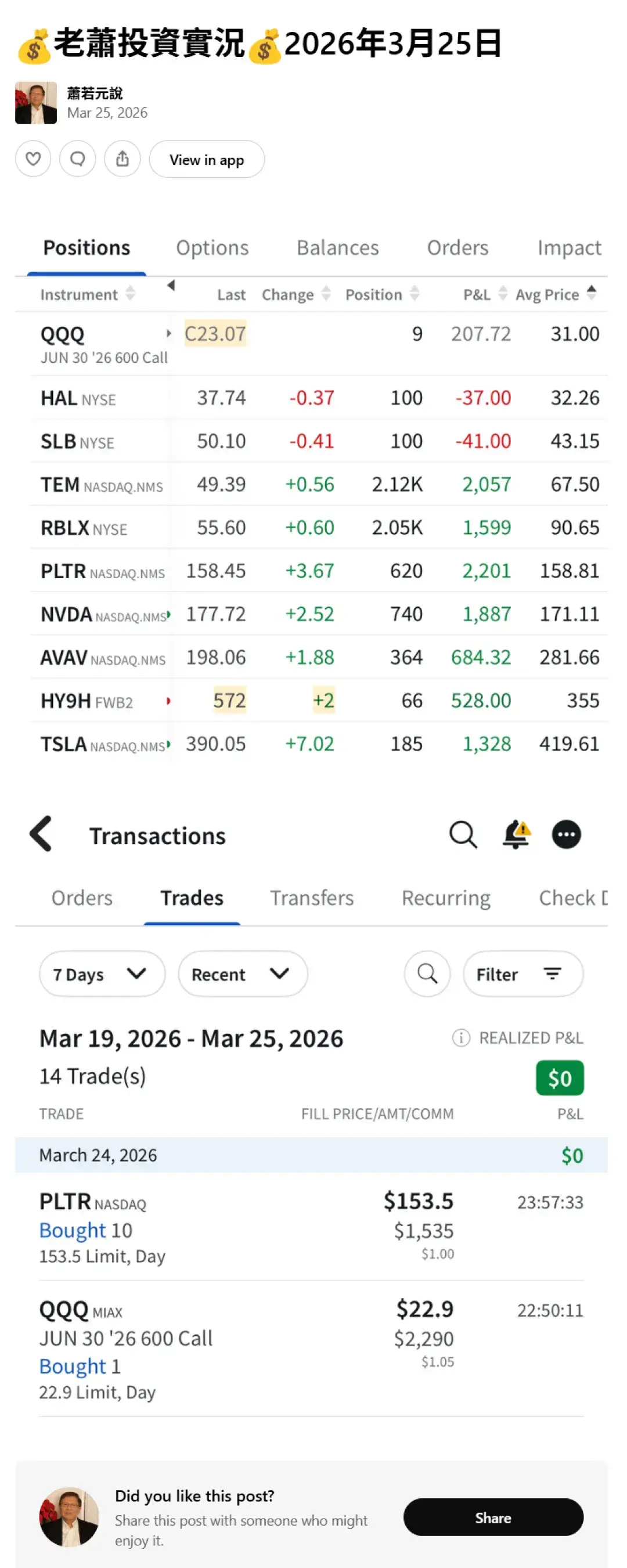This screenshot has height=1568, width=627.
Task: Open comments via speech bubble icon
Action: pyautogui.click(x=77, y=159)
